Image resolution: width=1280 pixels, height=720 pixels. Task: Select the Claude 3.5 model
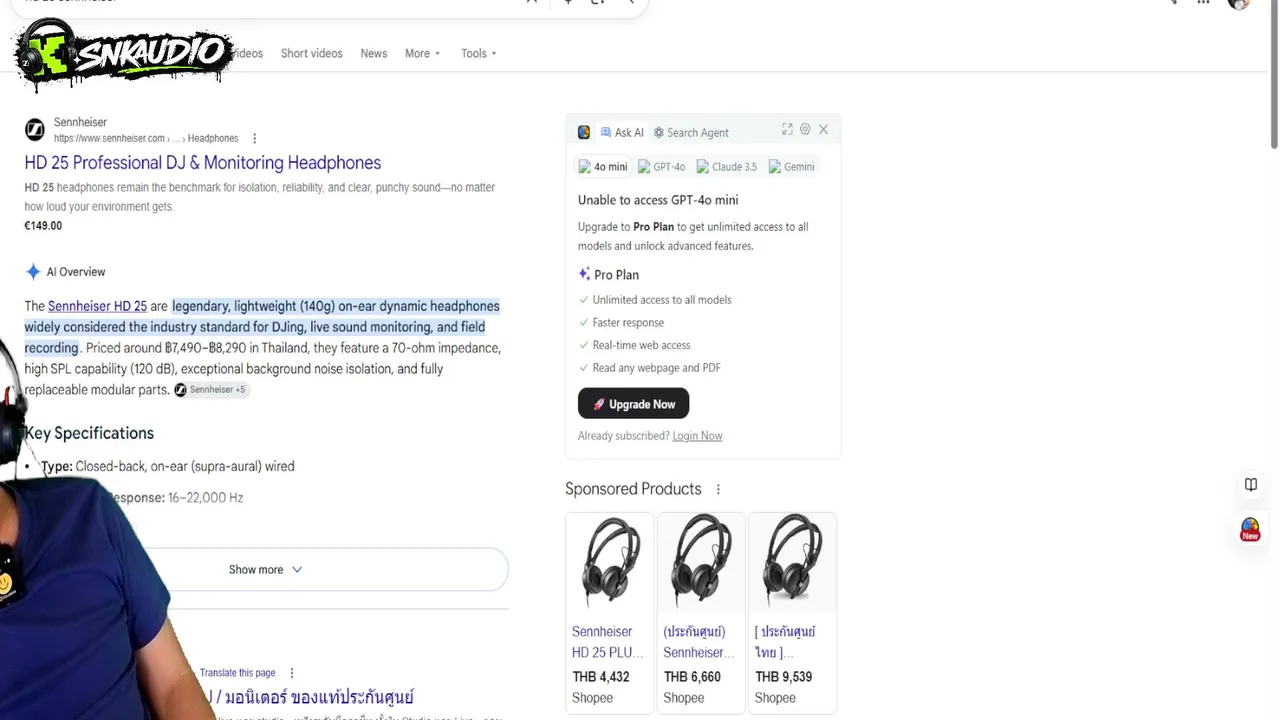[x=727, y=167]
